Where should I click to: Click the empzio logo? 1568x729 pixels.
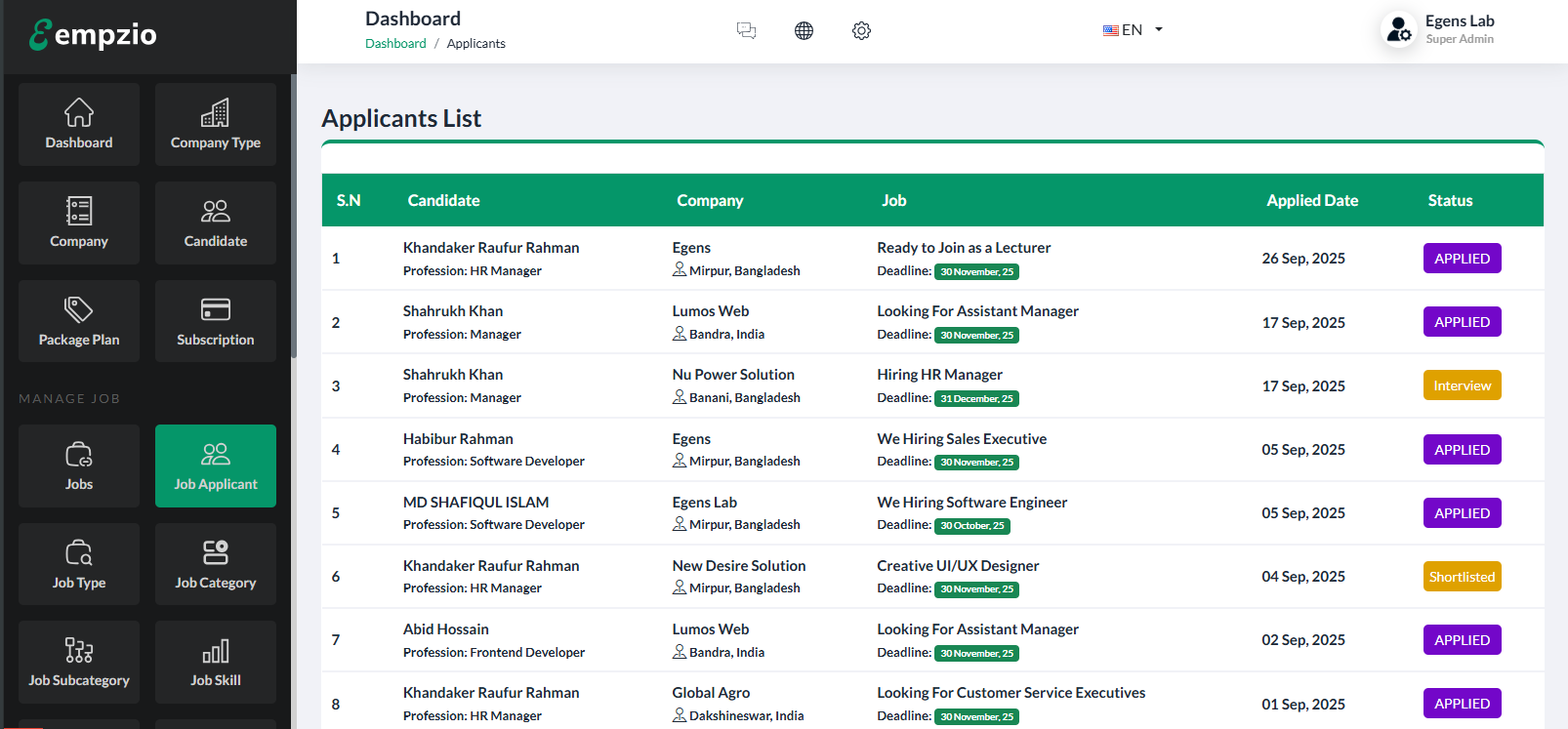(94, 35)
